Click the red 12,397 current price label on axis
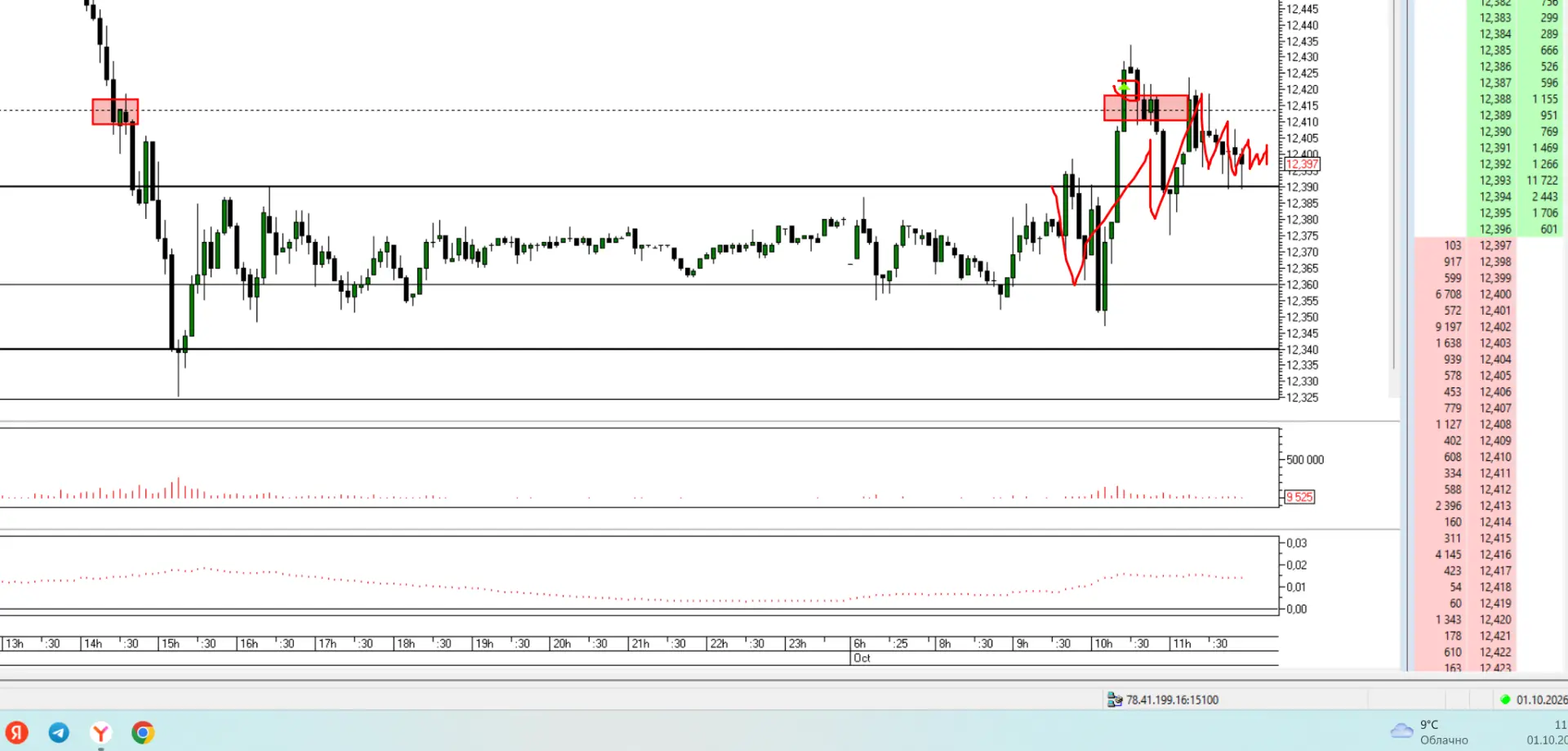Viewport: 1568px width, 751px height. tap(1303, 164)
